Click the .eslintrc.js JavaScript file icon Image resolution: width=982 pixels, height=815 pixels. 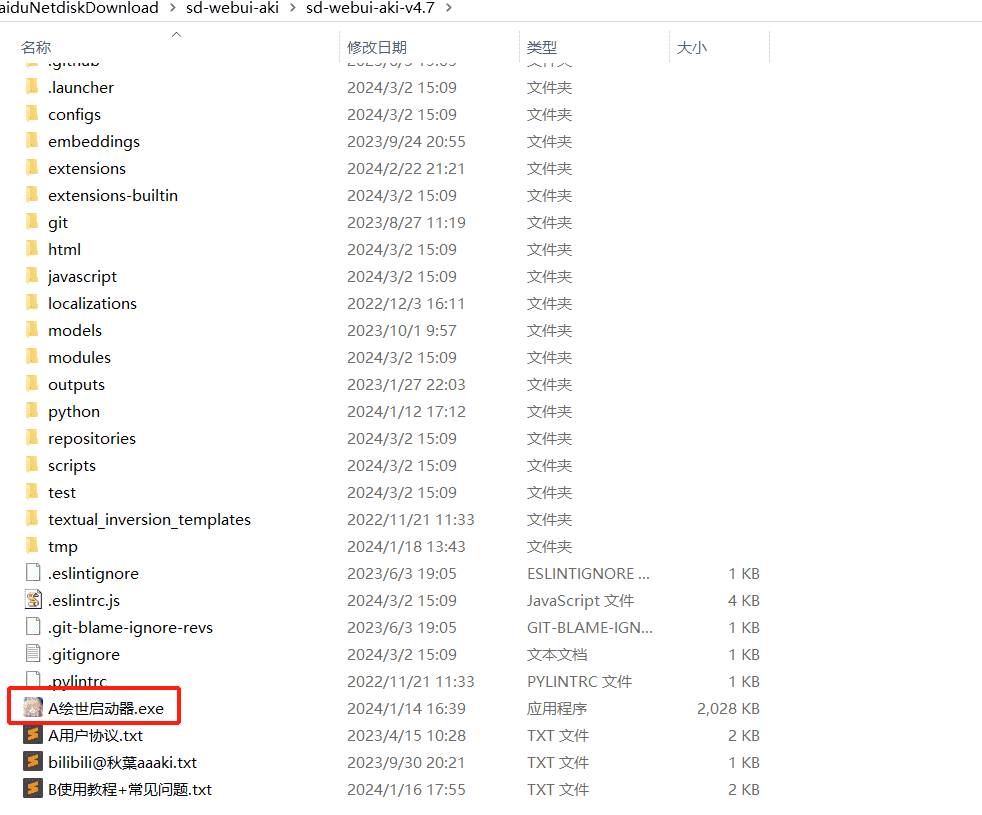(33, 600)
